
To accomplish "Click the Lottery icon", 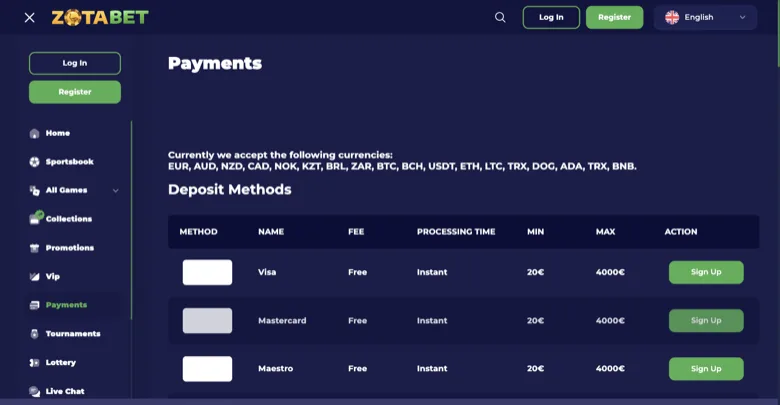I will [34, 363].
